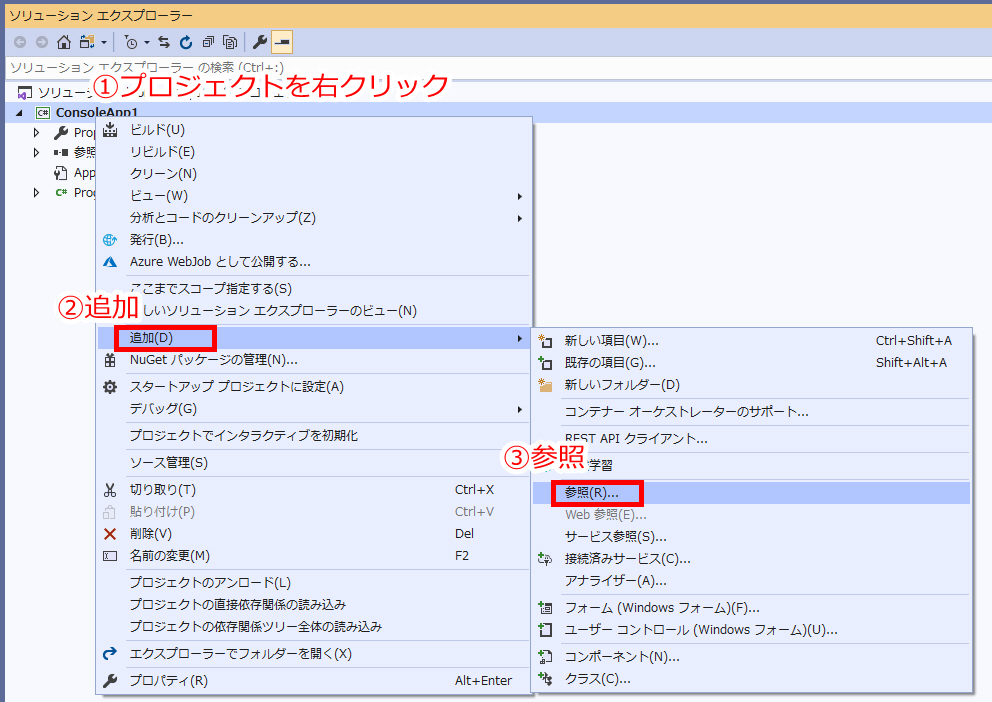992x702 pixels.
Task: Click the class icon beside クラス(C)...
Action: [x=545, y=679]
